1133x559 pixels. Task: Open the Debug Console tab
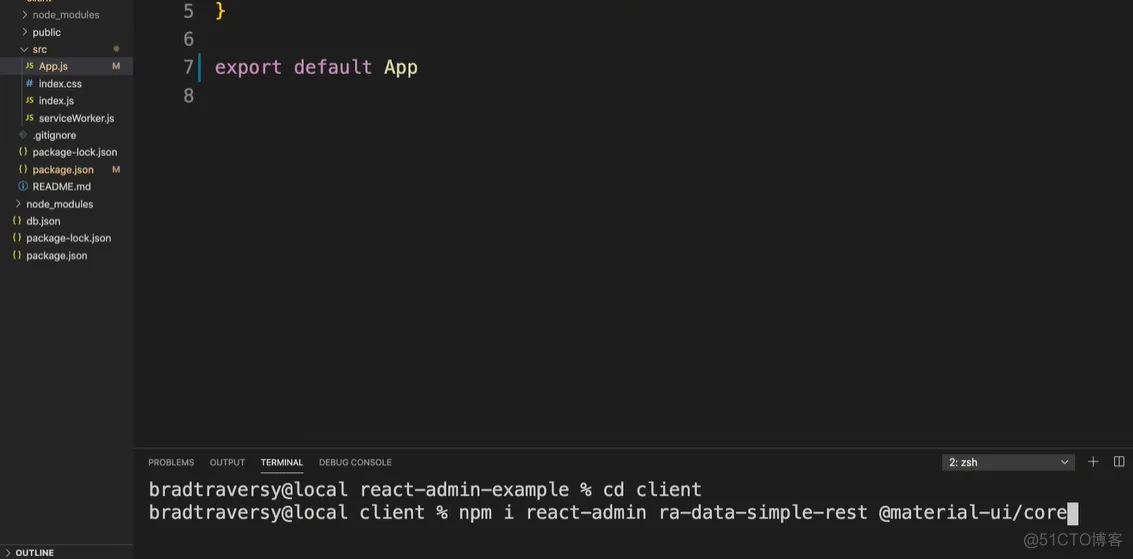pos(355,462)
